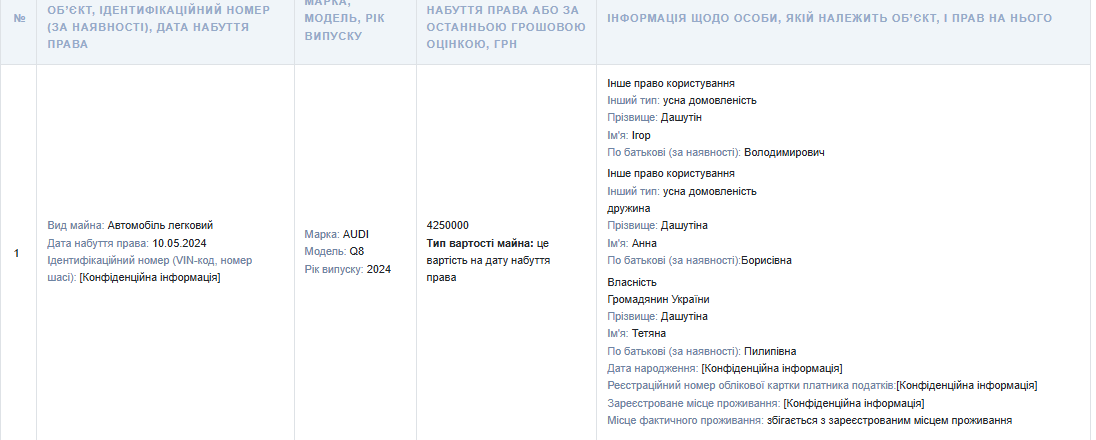1096x440 pixels.
Task: Click the model value Q8
Action: pos(357,251)
